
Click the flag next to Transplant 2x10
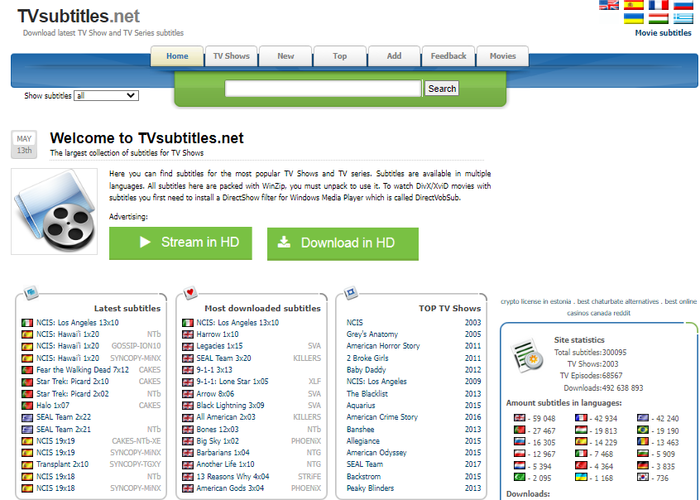click(27, 464)
